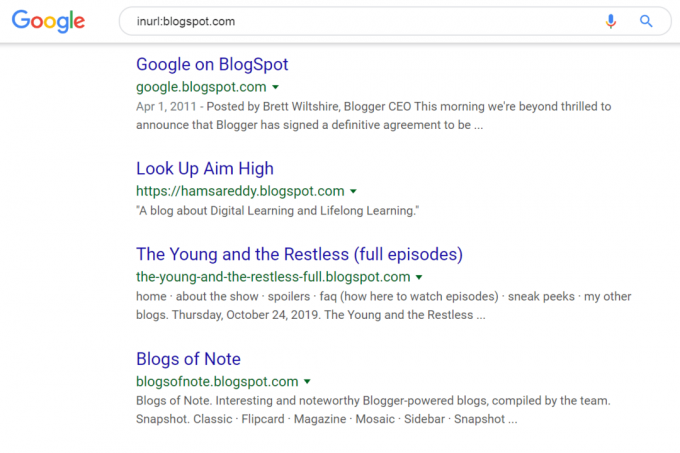Click the magnifying glass search icon

646,21
